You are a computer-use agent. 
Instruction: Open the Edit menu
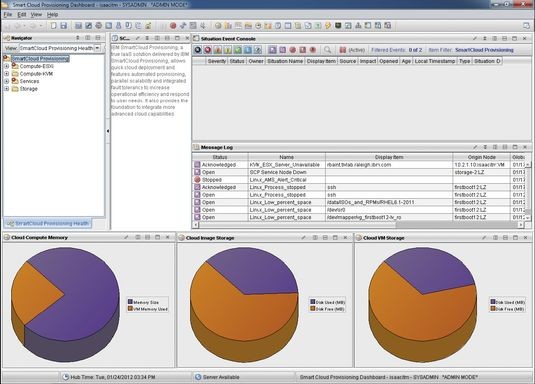22,14
